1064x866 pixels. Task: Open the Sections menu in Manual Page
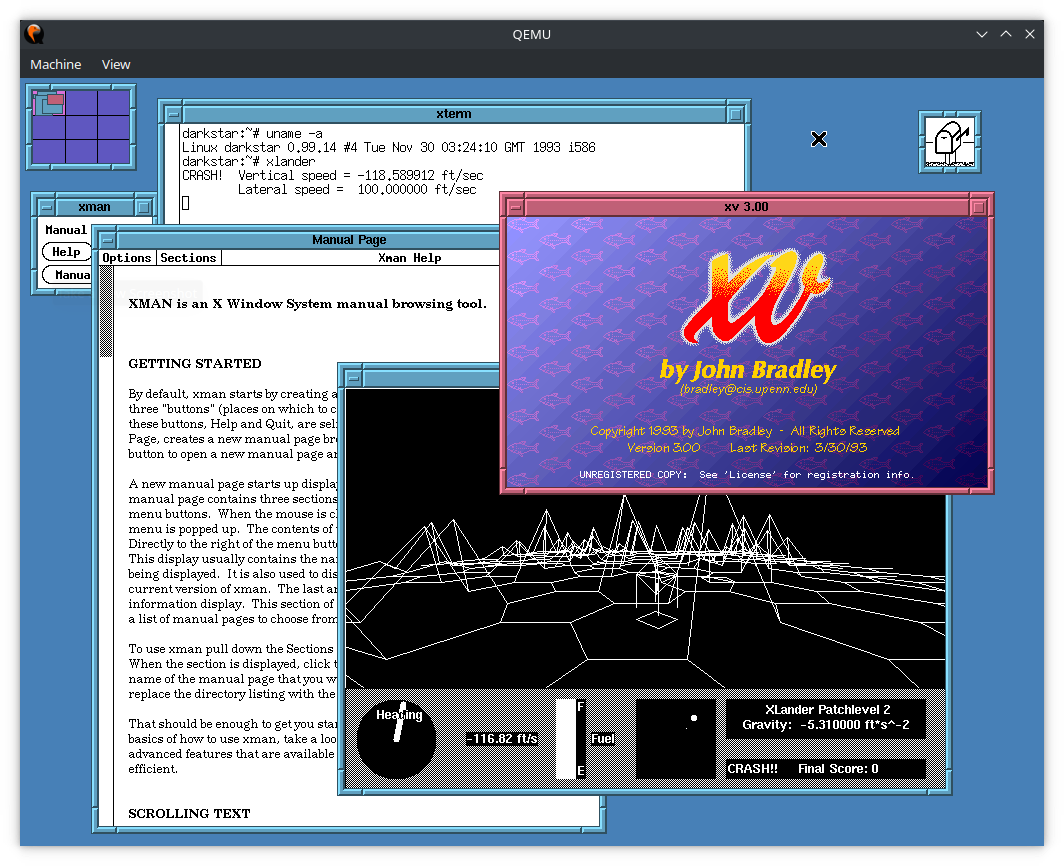(188, 258)
